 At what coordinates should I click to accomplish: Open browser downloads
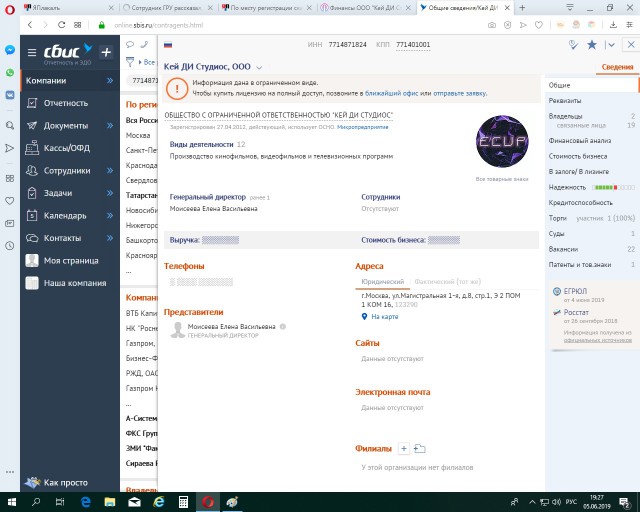point(613,25)
